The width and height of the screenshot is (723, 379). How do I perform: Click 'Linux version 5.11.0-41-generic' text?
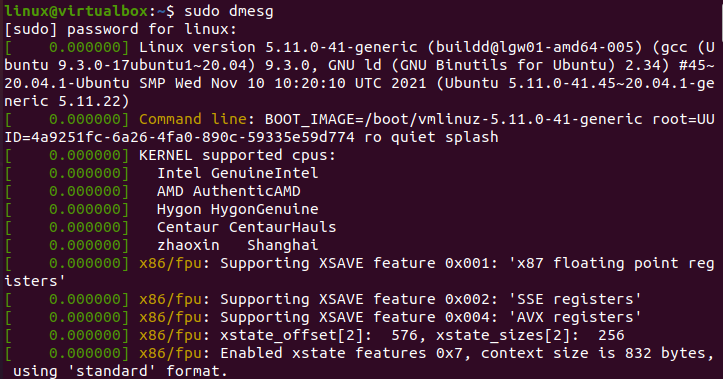(x=278, y=47)
